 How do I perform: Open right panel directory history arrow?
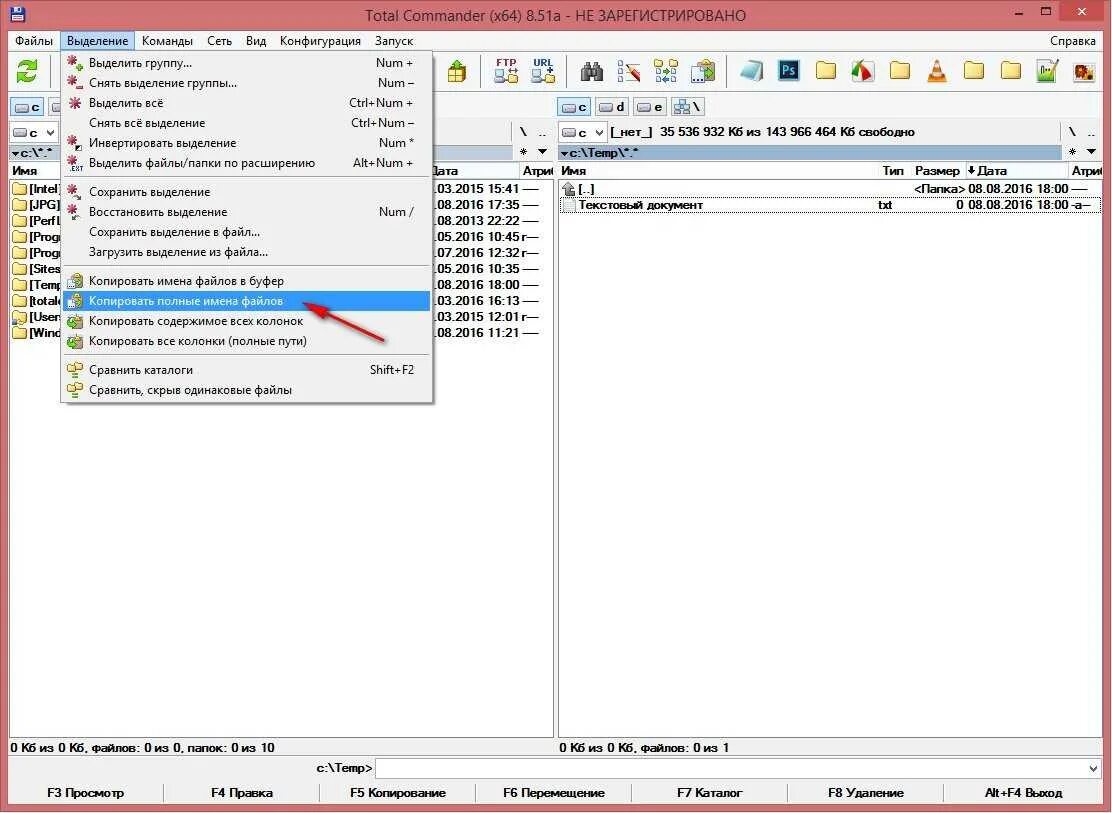pos(1091,152)
